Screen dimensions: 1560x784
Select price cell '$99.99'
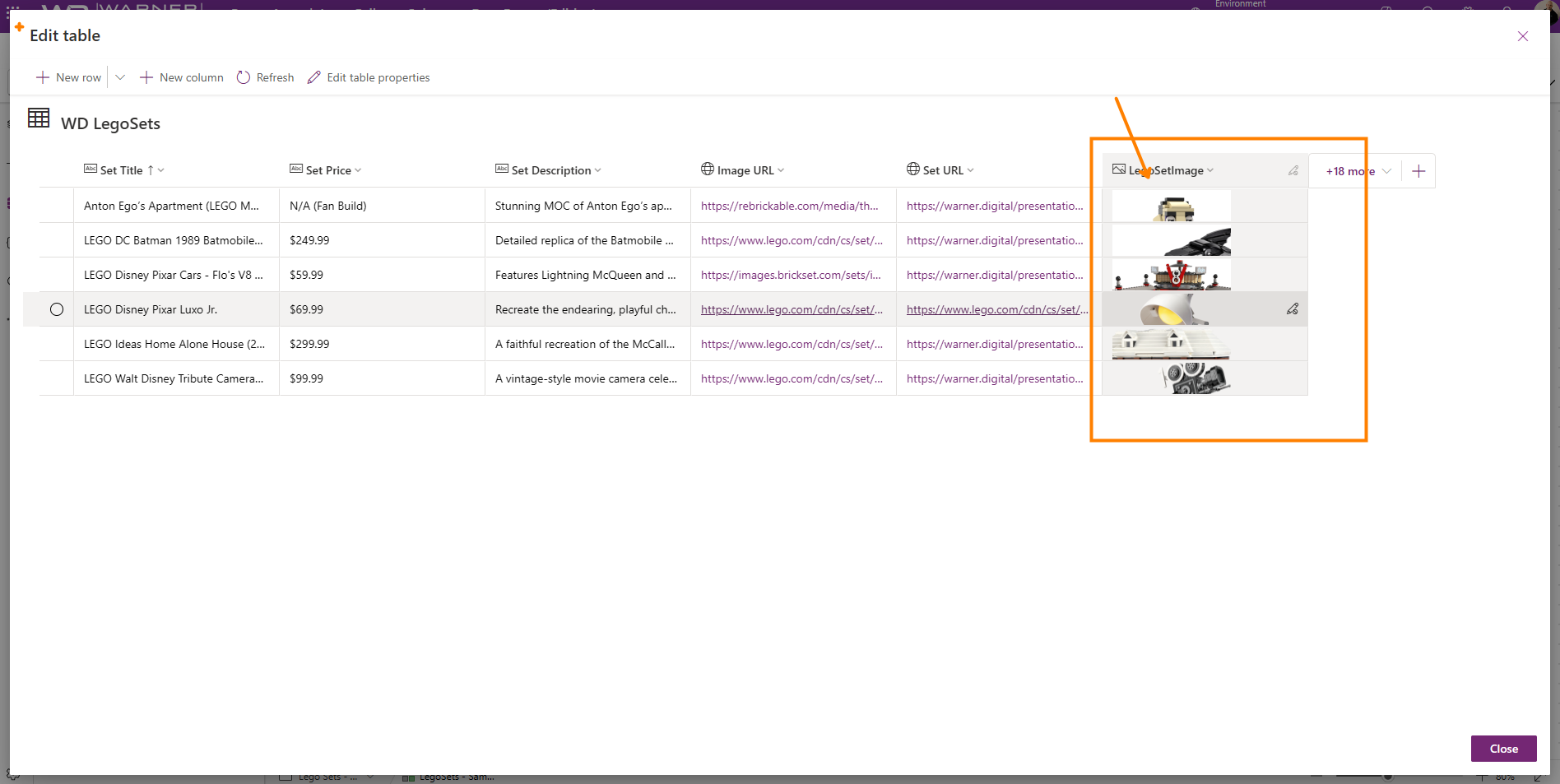382,378
